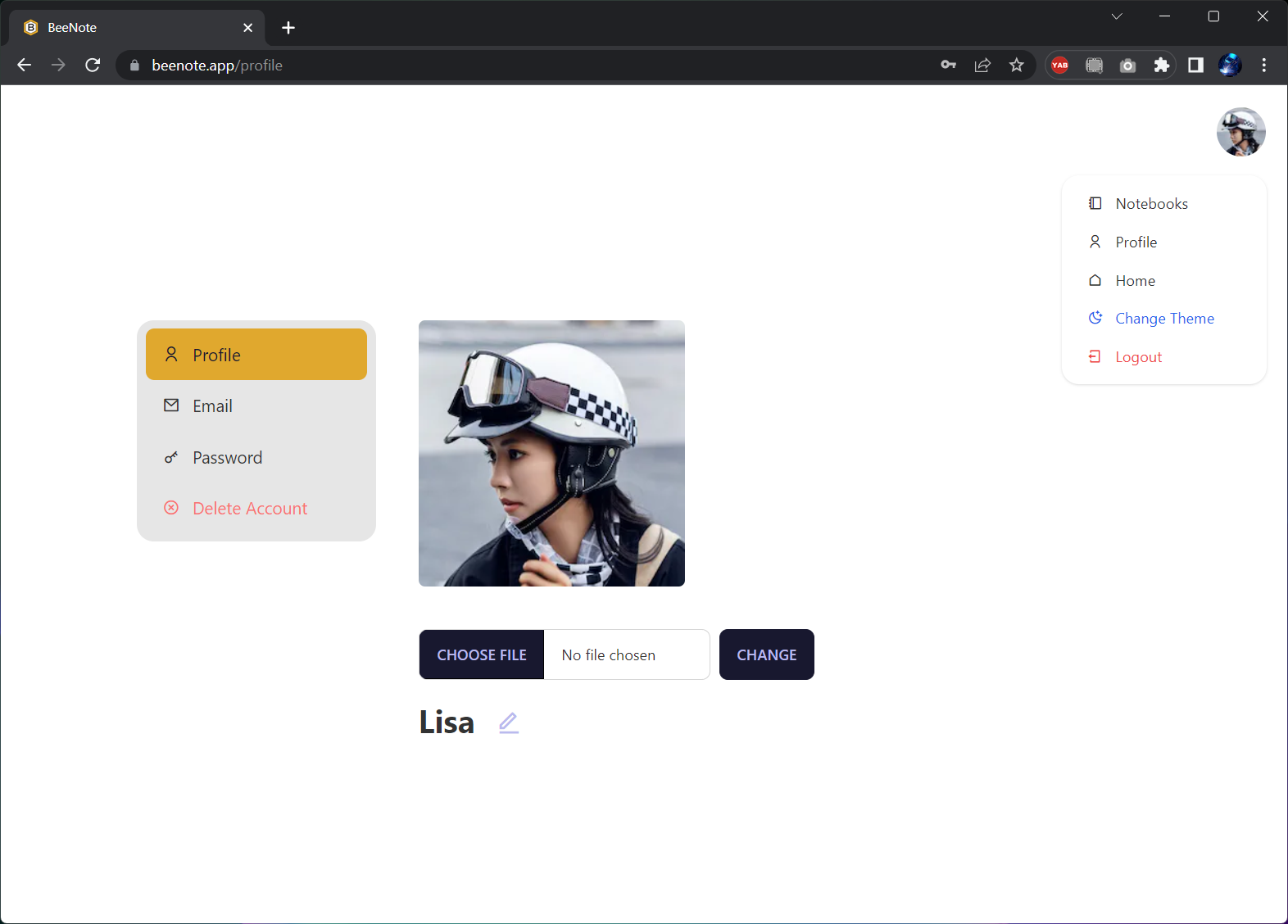Click the 'No file chosen' file field
The image size is (1288, 924).
627,654
